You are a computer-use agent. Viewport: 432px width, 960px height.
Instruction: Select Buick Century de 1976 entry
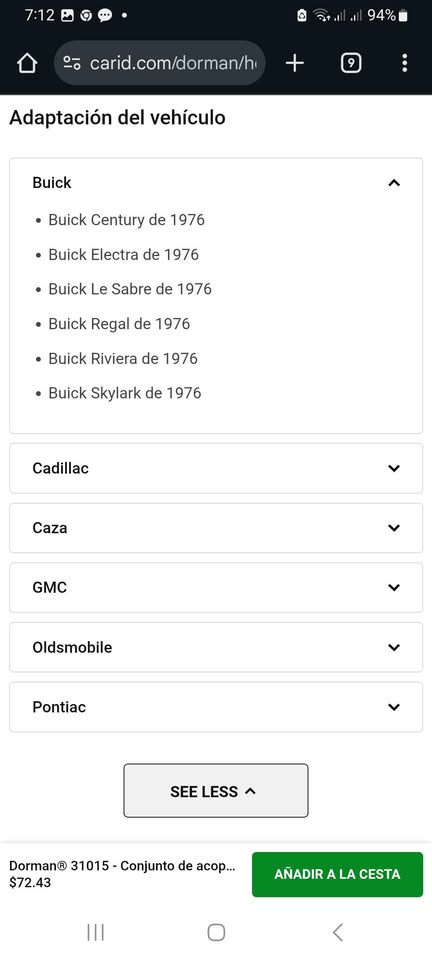tap(127, 219)
